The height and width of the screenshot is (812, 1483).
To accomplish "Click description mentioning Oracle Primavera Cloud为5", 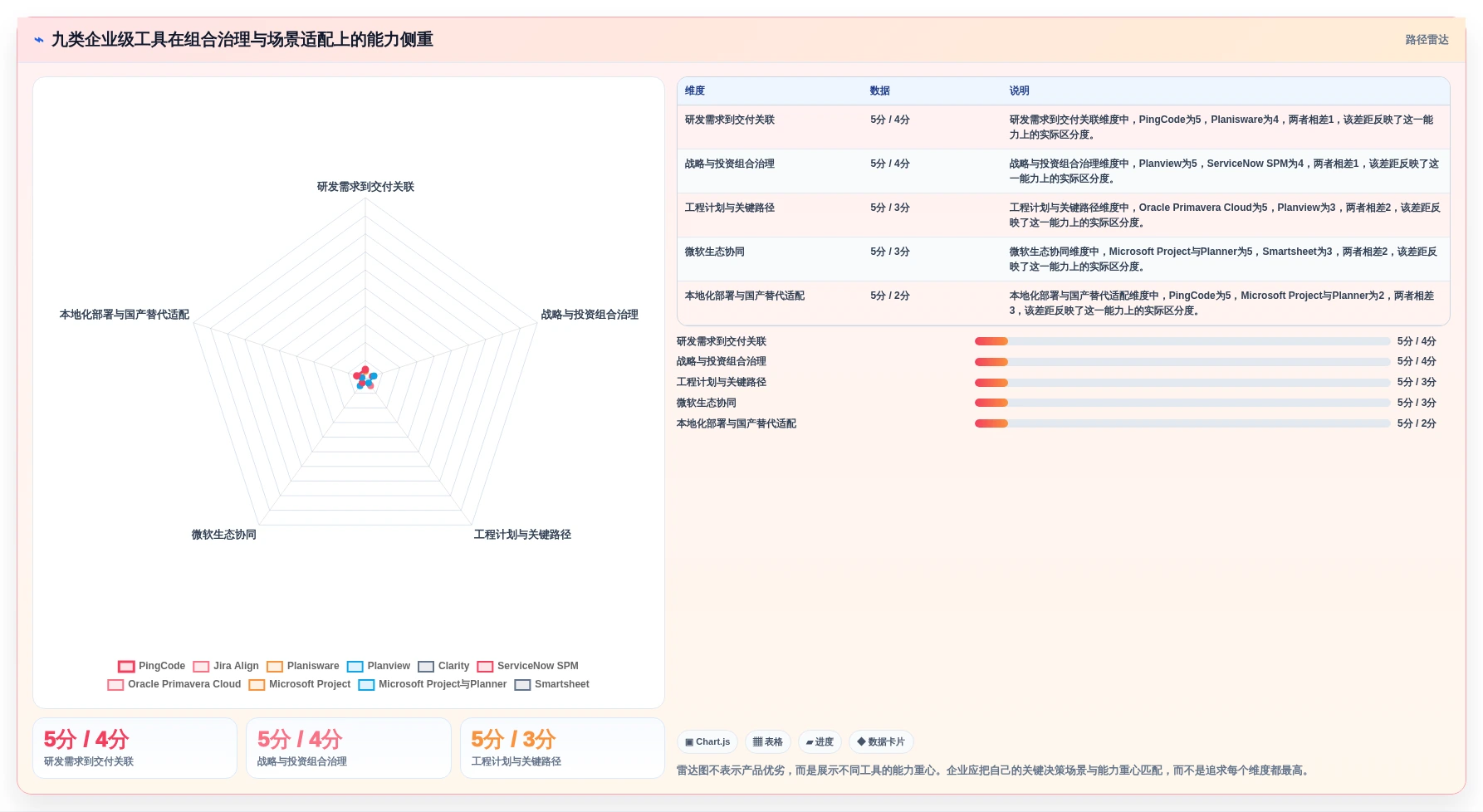I will [1225, 215].
